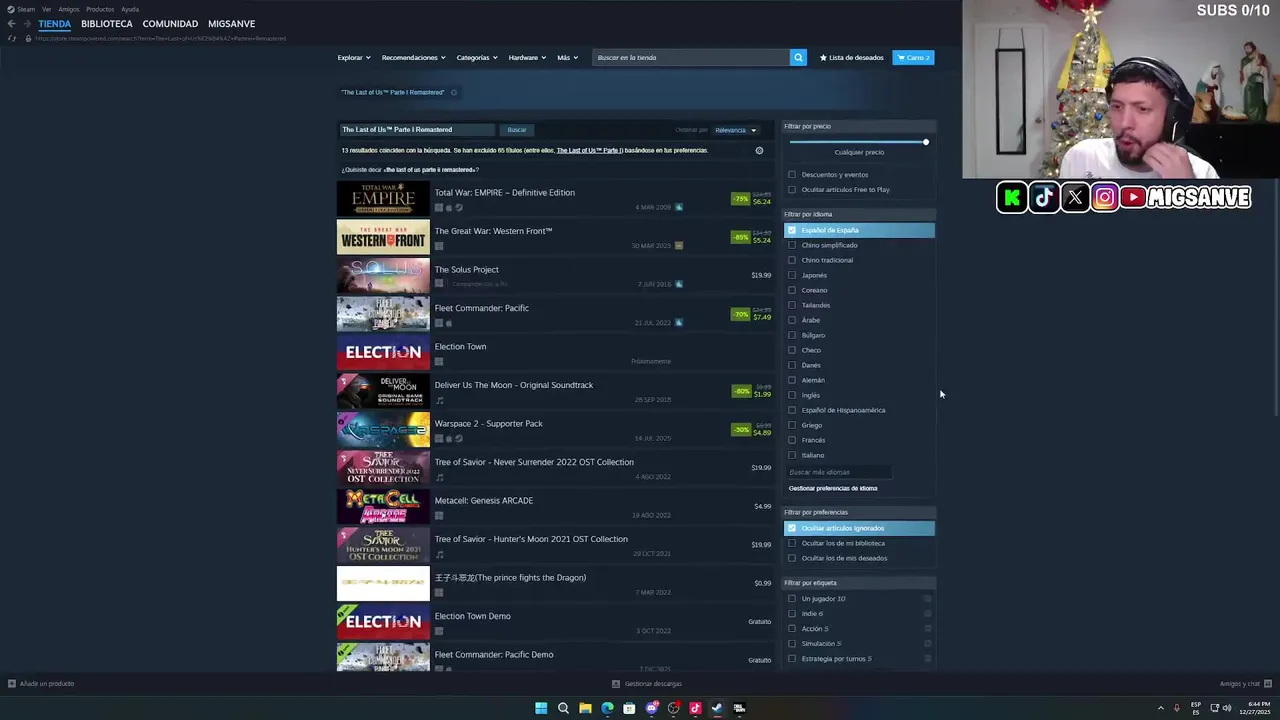Open the Amigos y chat icon
Viewport: 1280px width, 720px height.
pyautogui.click(x=1267, y=684)
